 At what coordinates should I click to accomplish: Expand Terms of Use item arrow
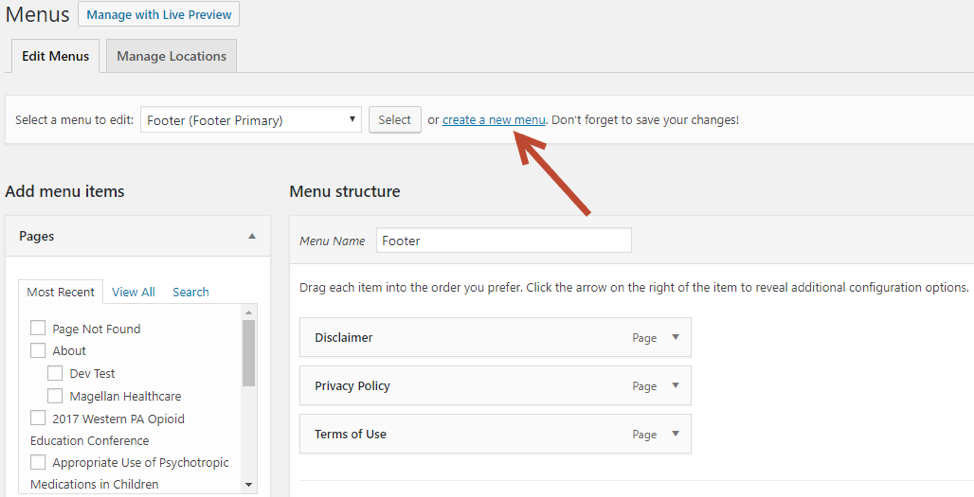pyautogui.click(x=675, y=434)
